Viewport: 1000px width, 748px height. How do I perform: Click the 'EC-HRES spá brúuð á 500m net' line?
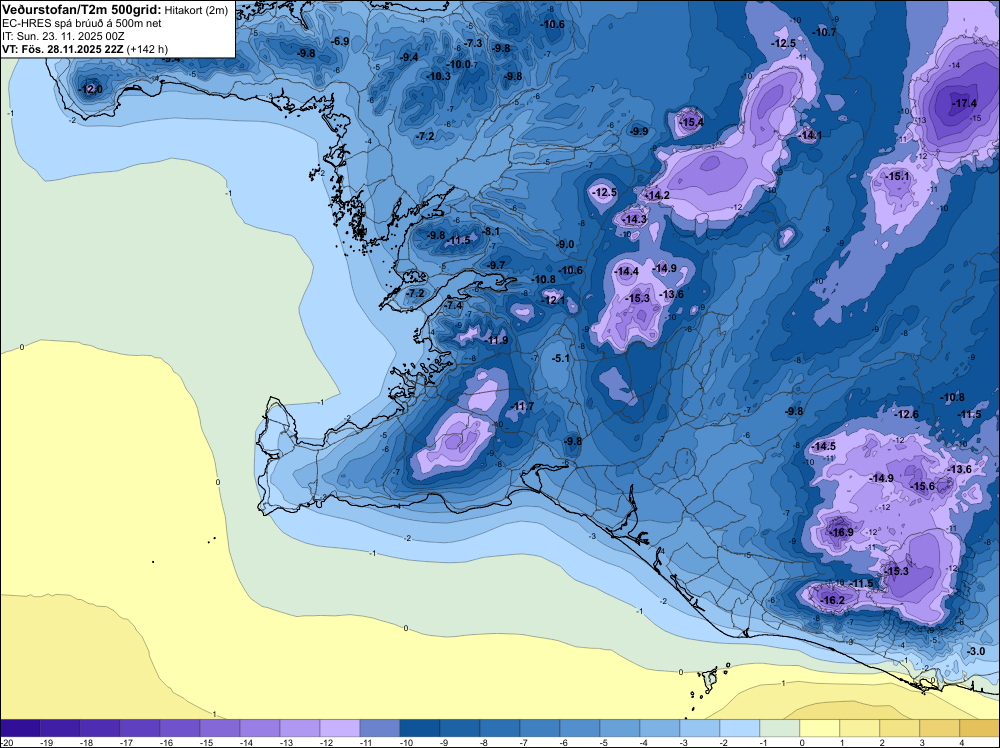tap(82, 23)
